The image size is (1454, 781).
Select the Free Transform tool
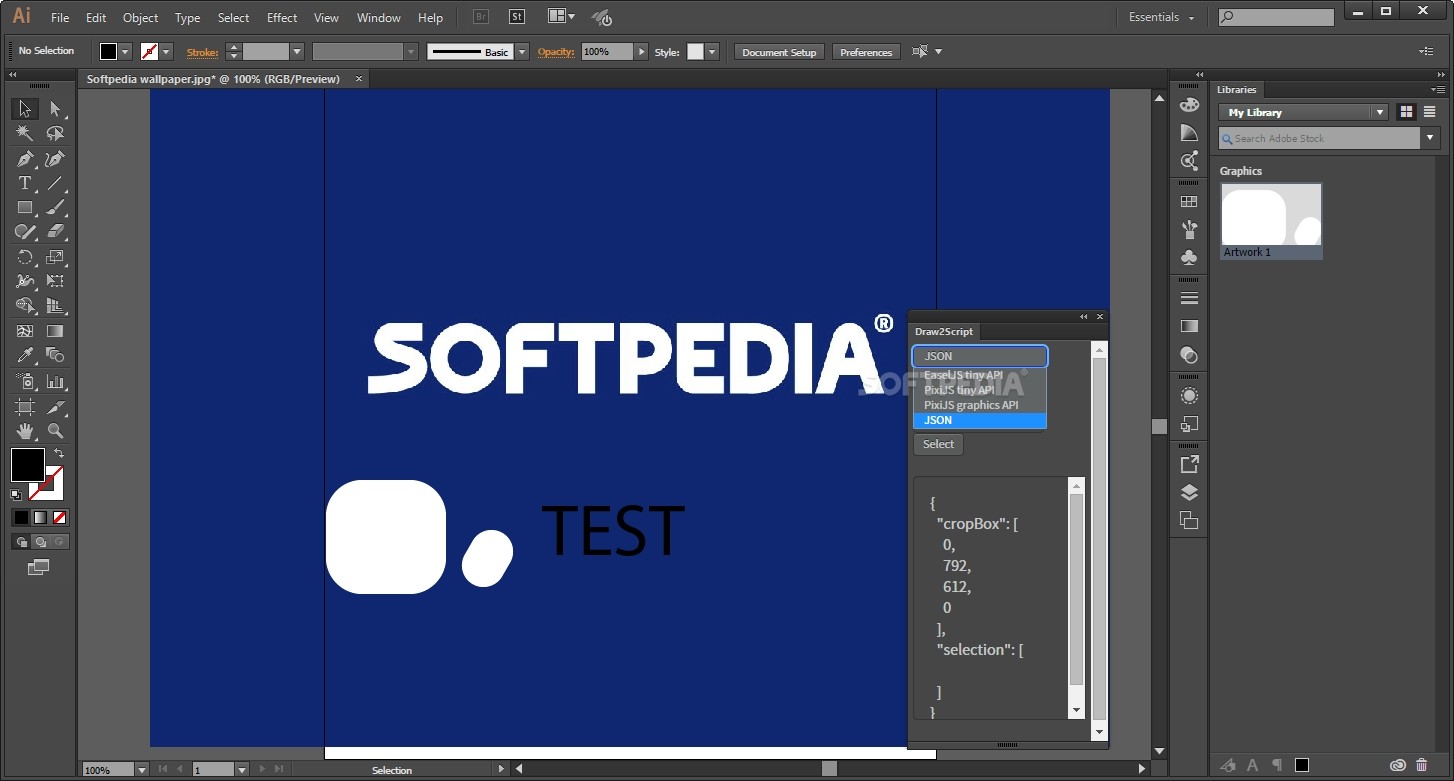55,282
